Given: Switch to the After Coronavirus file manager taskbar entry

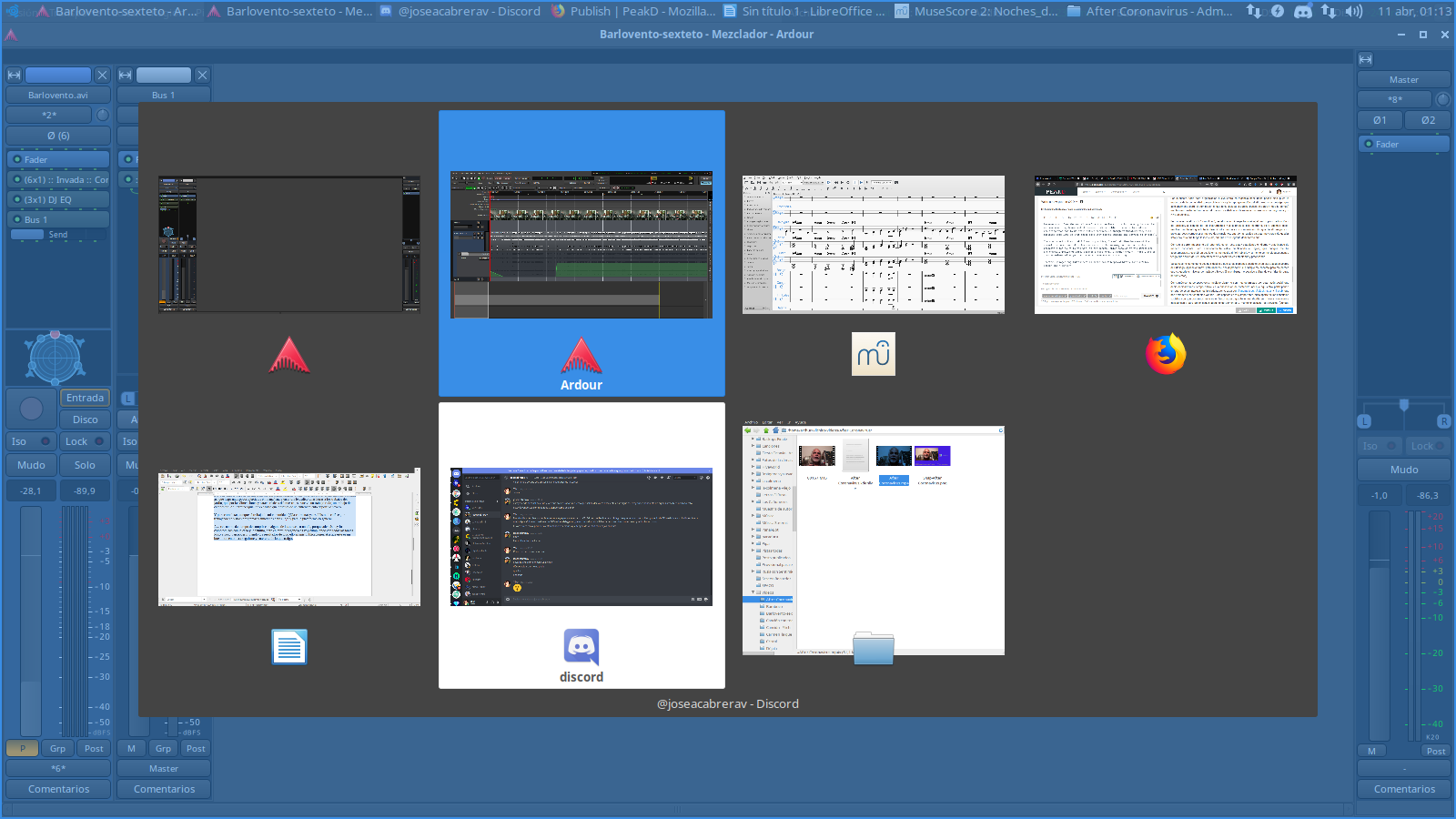Looking at the screenshot, I should coord(1149,11).
